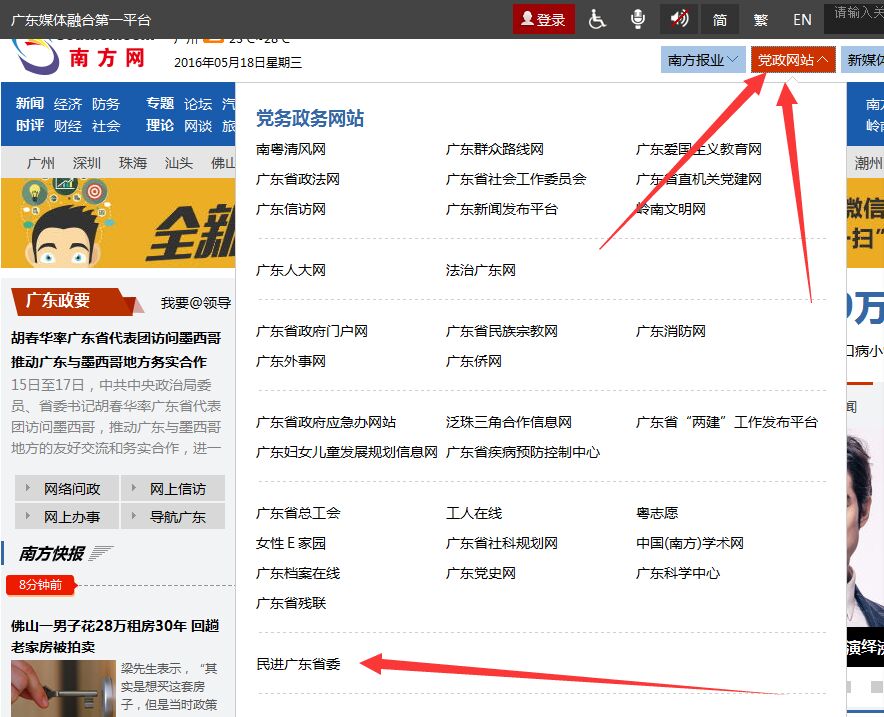Switch to simplified Chinese 简

coord(719,20)
